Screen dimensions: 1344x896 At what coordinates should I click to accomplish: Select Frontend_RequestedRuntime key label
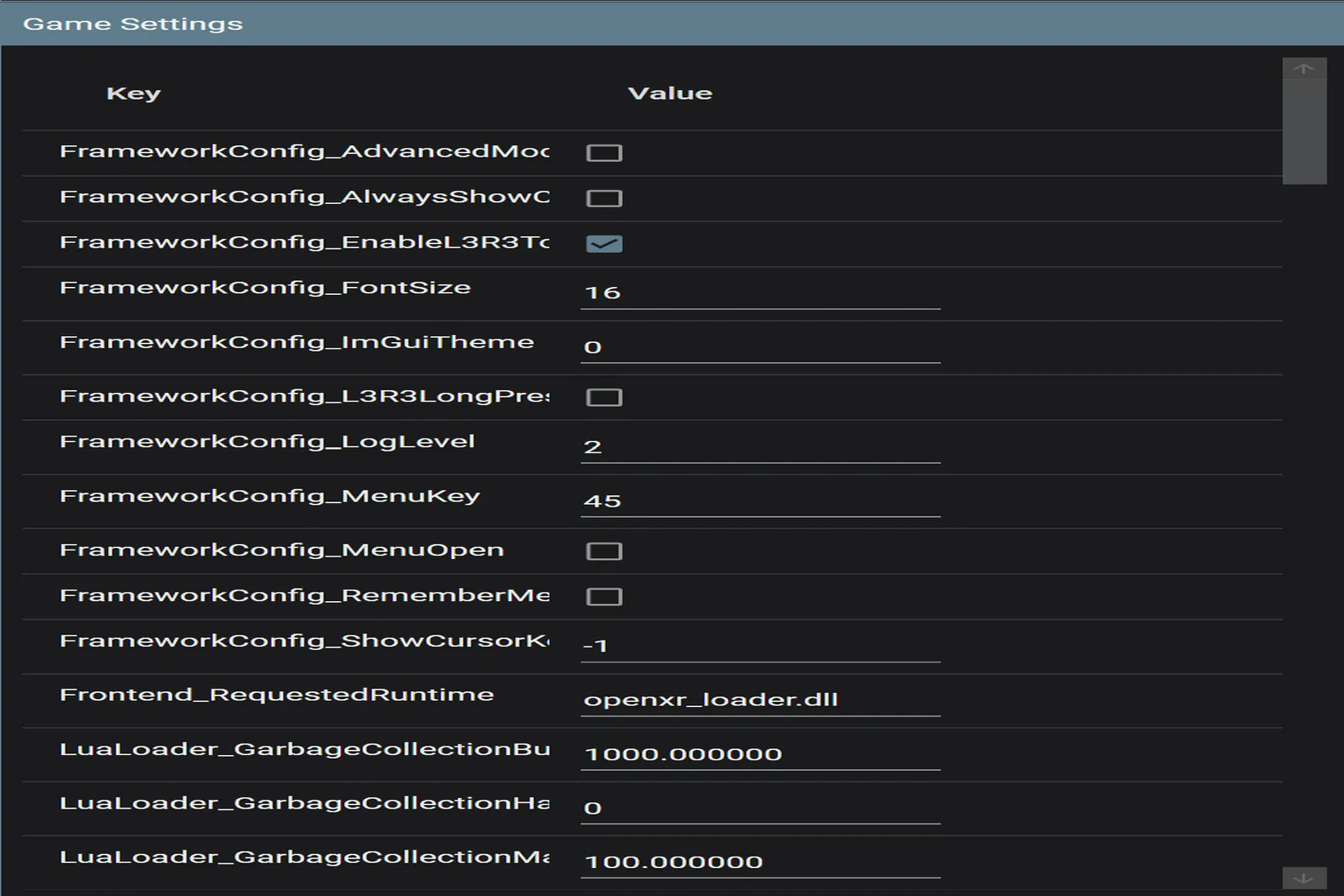[x=276, y=695]
